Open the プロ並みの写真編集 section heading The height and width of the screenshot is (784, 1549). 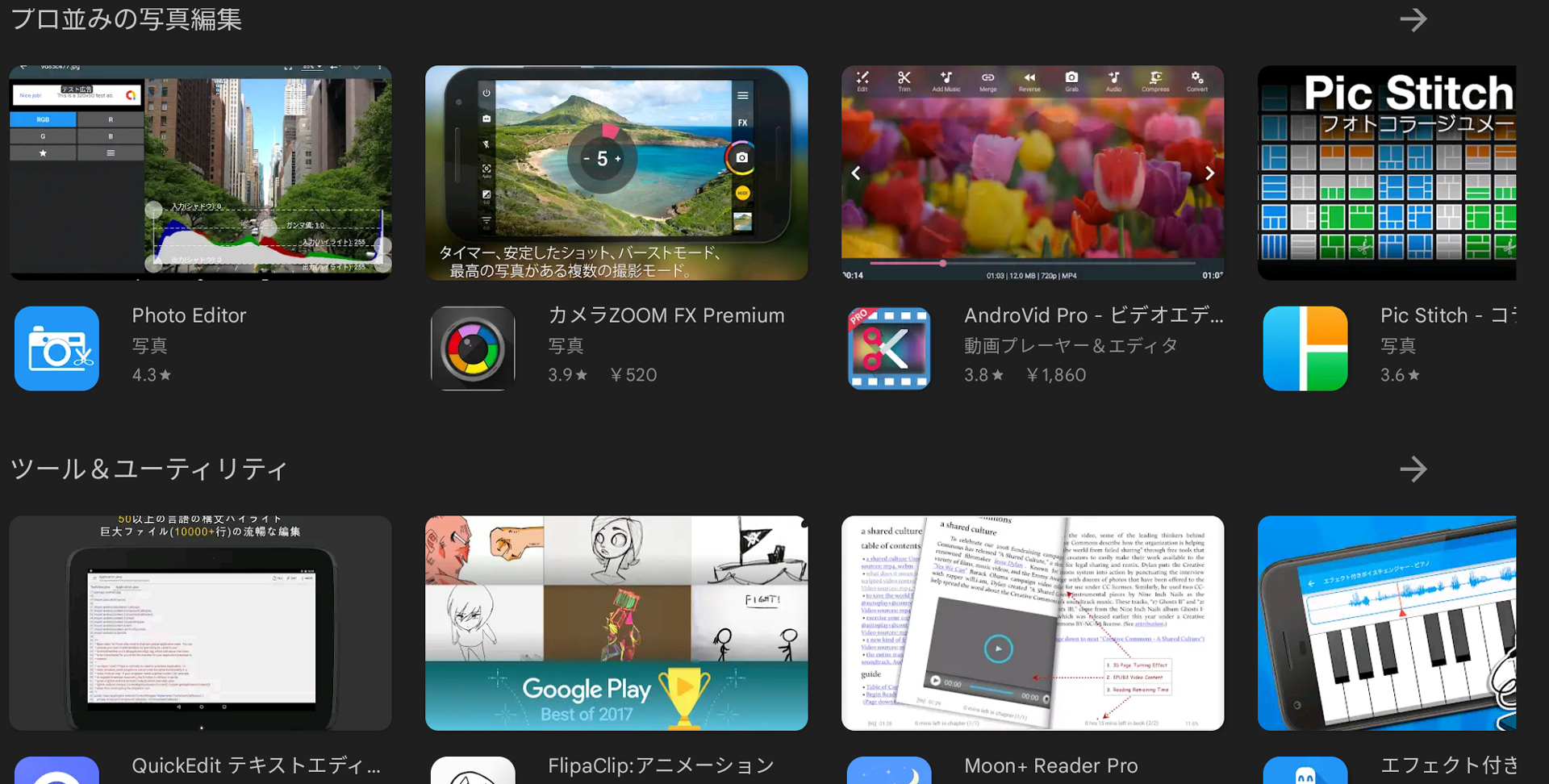coord(126,19)
